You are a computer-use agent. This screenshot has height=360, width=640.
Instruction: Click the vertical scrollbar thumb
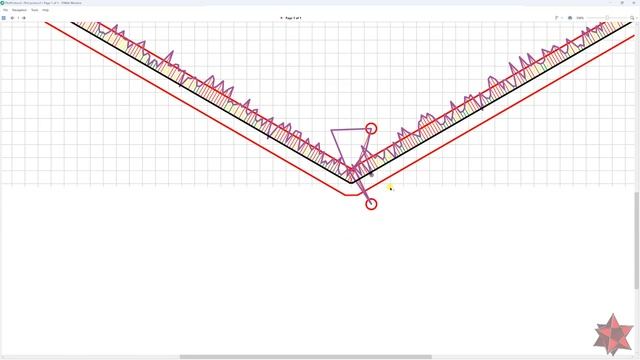tap(637, 240)
